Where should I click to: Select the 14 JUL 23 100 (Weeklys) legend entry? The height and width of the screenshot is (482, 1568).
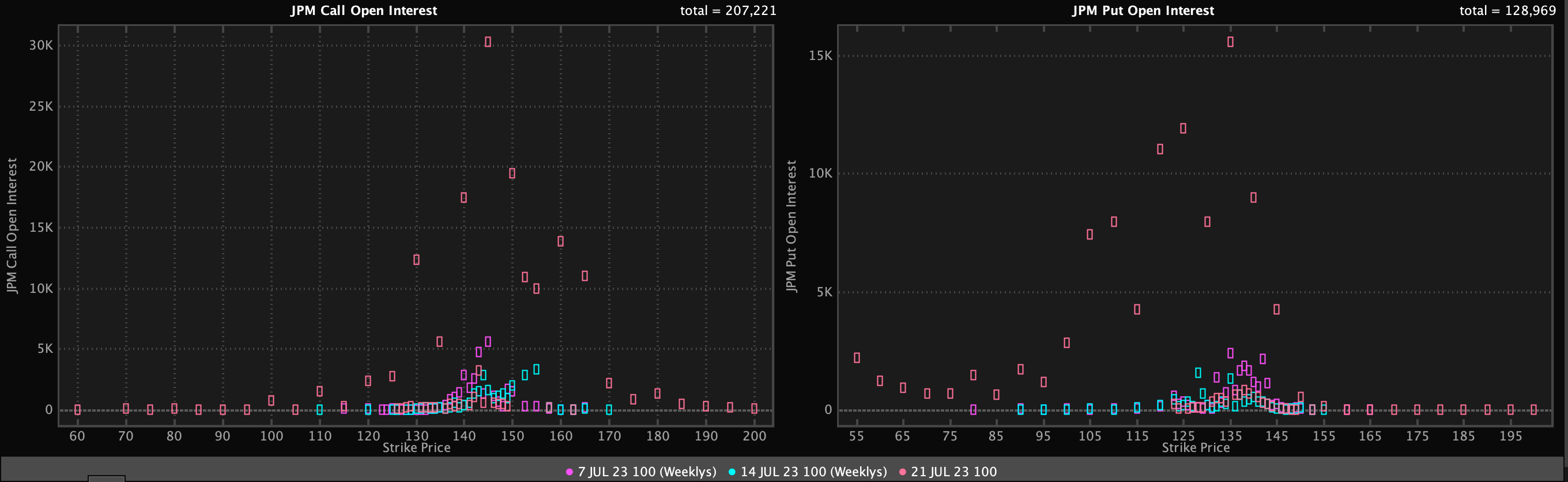pyautogui.click(x=808, y=472)
